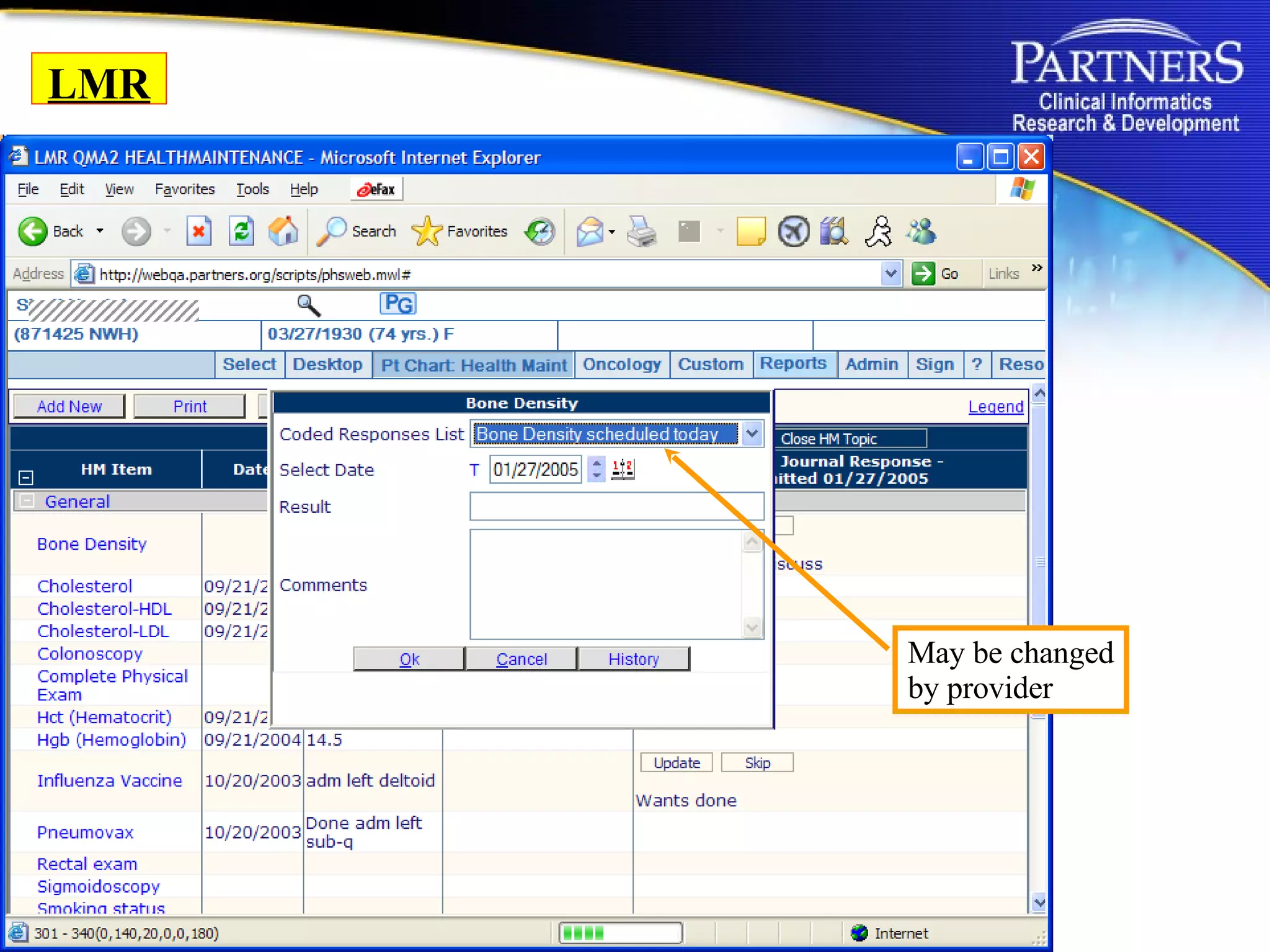Collapse all HM Items minus box
The height and width of the screenshot is (952, 1270).
pos(25,477)
